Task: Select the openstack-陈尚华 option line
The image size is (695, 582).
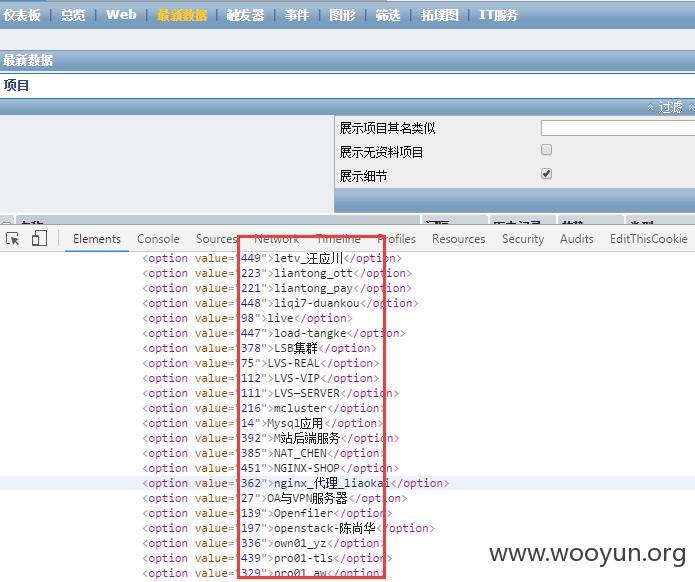Action: (x=289, y=528)
